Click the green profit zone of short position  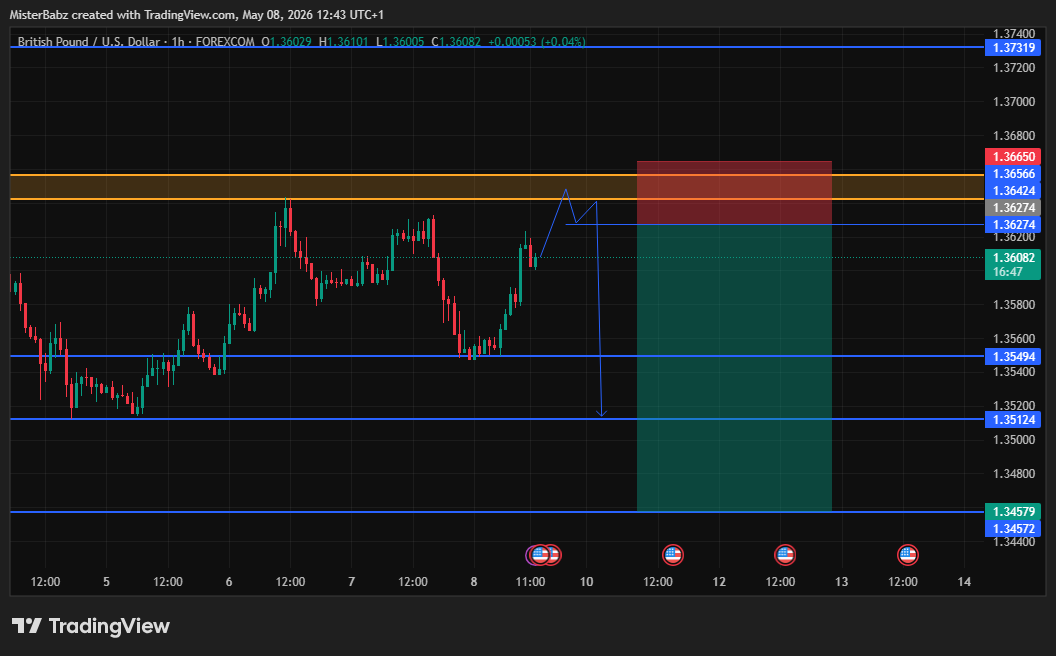(734, 368)
